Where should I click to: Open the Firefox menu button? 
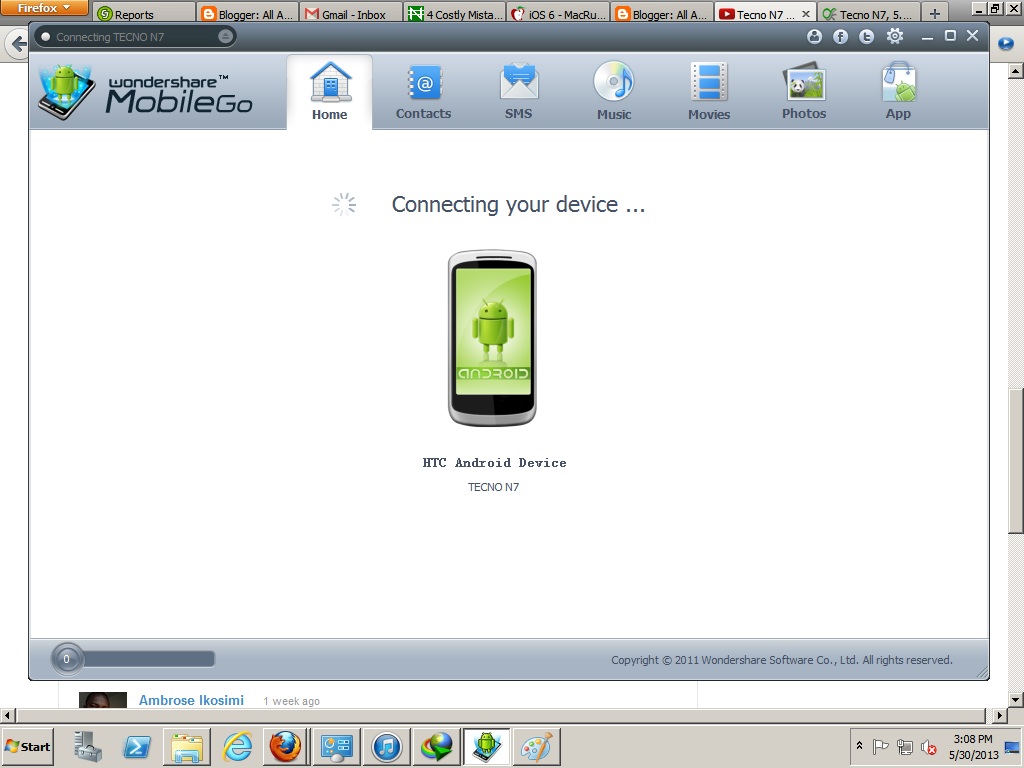(x=44, y=8)
